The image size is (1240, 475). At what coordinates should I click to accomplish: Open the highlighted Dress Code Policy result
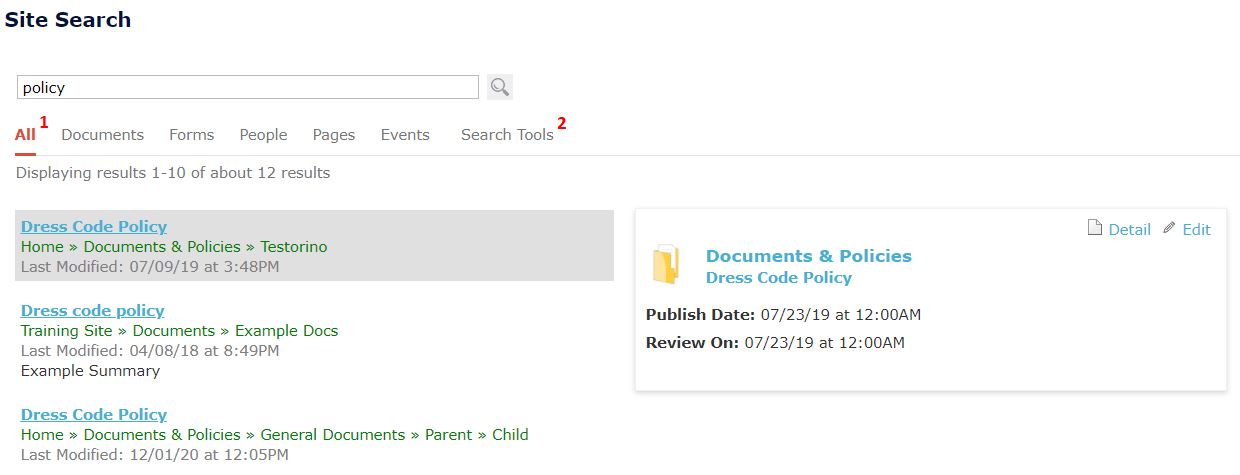click(x=94, y=227)
